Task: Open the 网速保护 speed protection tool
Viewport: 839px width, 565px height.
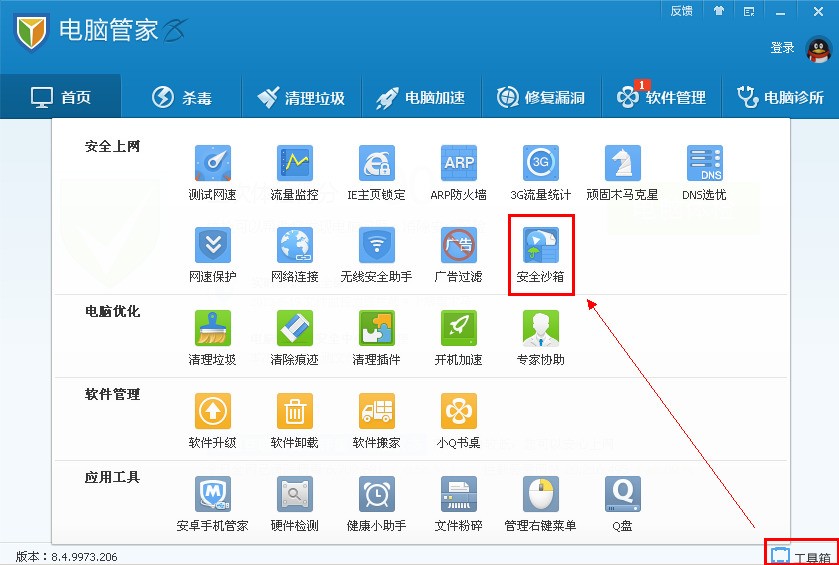Action: click(x=212, y=255)
